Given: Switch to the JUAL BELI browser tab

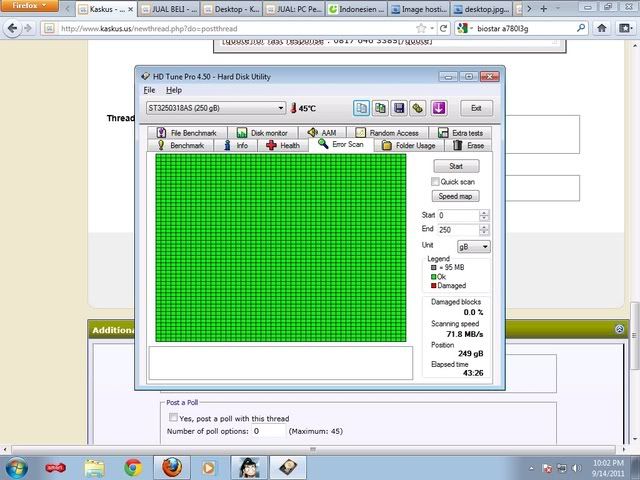Looking at the screenshot, I should (x=169, y=9).
